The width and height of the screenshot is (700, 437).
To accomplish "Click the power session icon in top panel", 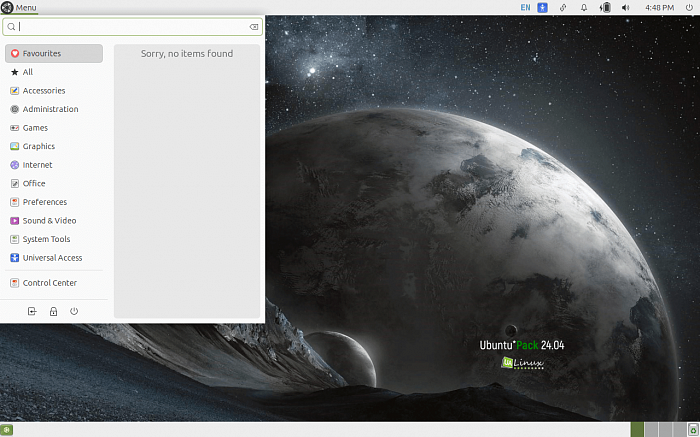I will [x=689, y=8].
